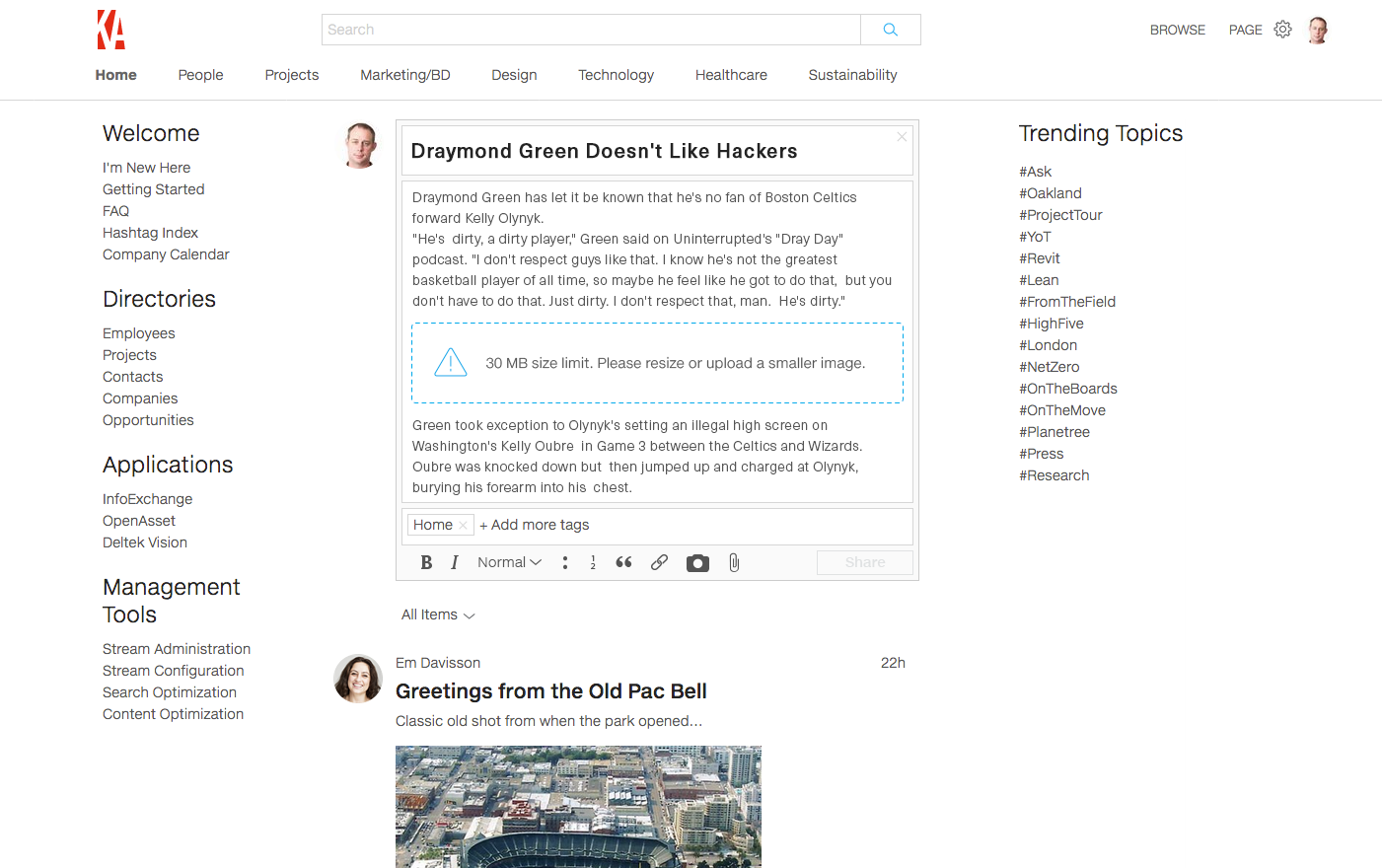Open the Normal text style dropdown
The width and height of the screenshot is (1382, 868).
coord(509,562)
